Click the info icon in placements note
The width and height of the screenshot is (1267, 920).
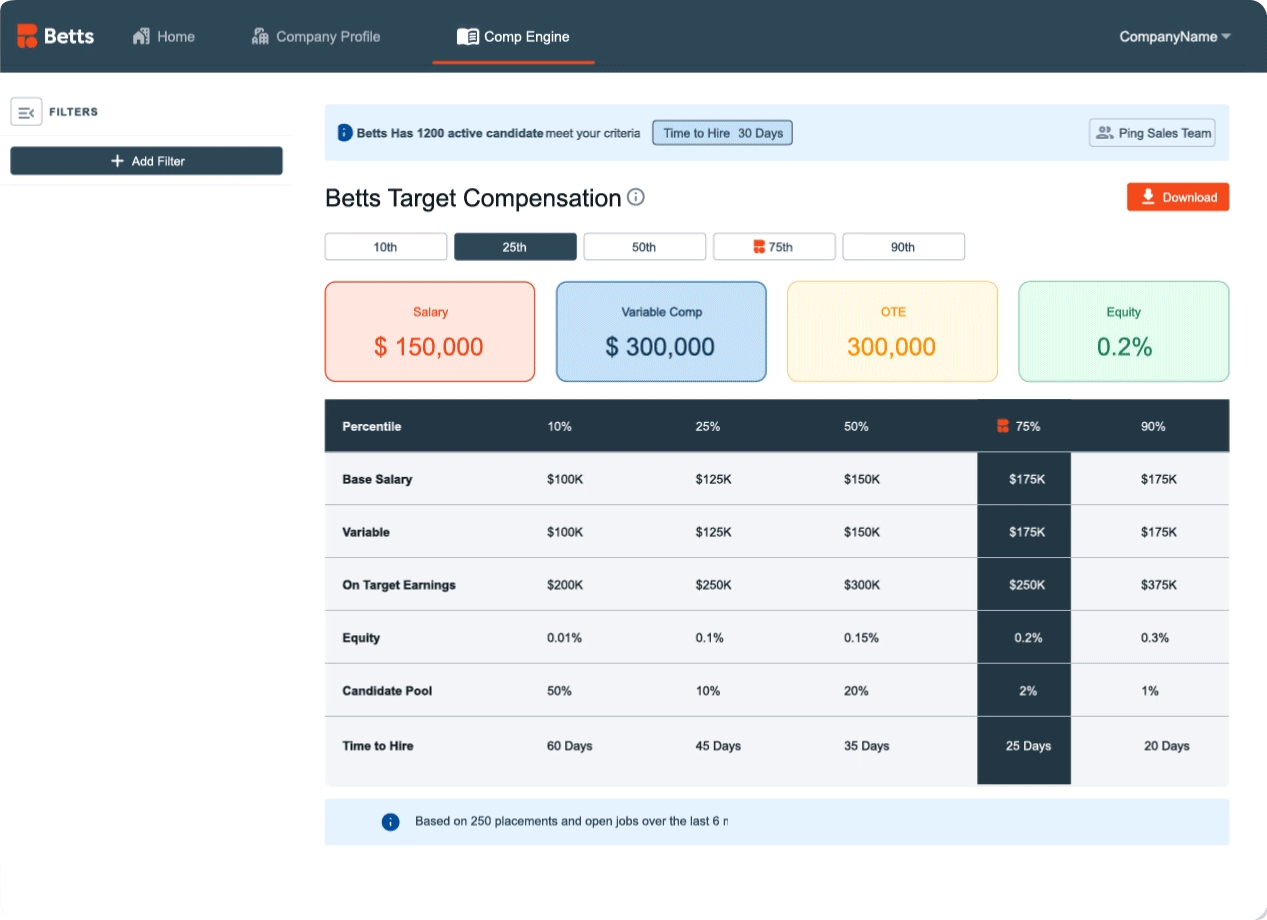pos(391,822)
